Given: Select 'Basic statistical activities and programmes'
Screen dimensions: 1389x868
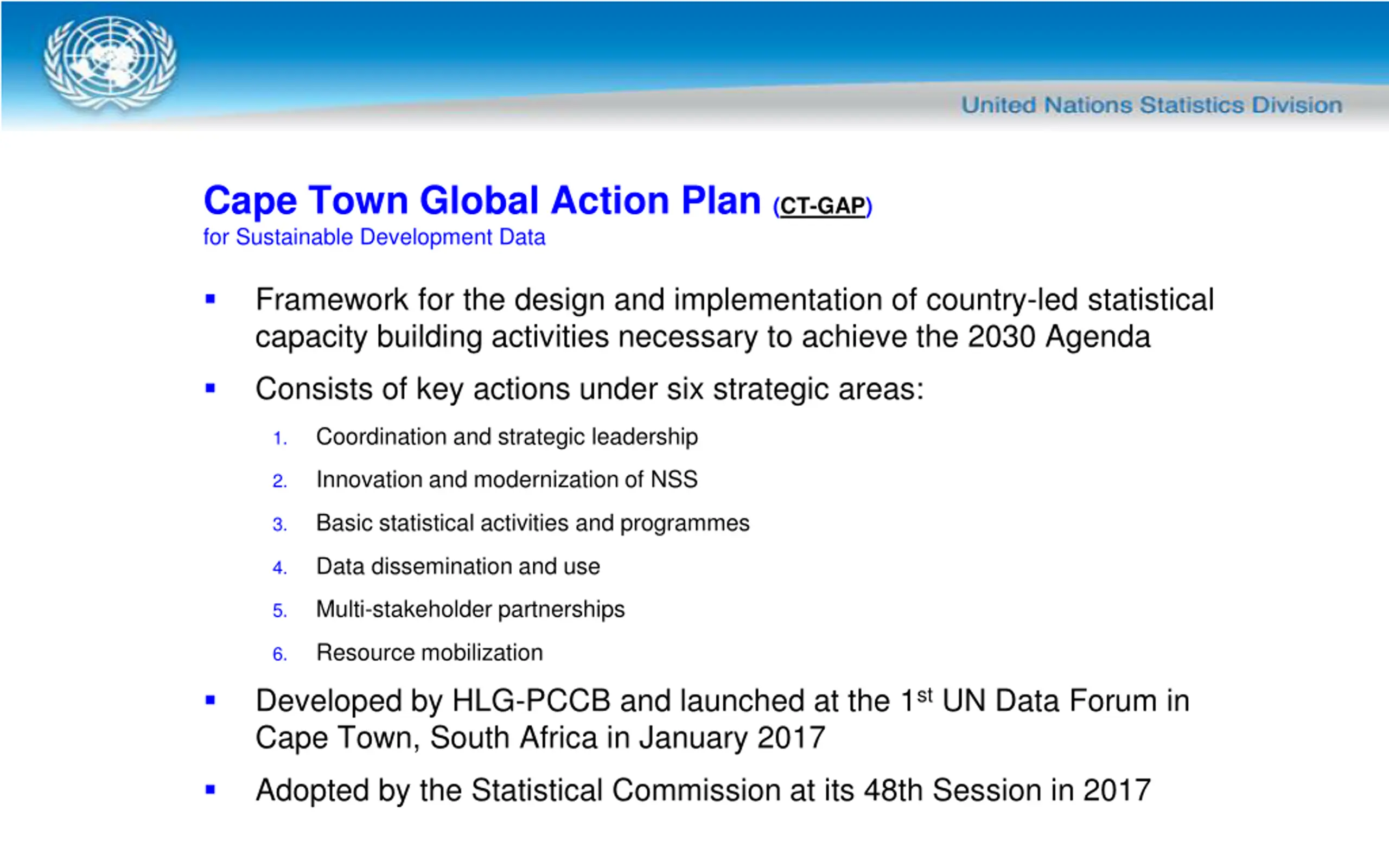Looking at the screenshot, I should (533, 524).
